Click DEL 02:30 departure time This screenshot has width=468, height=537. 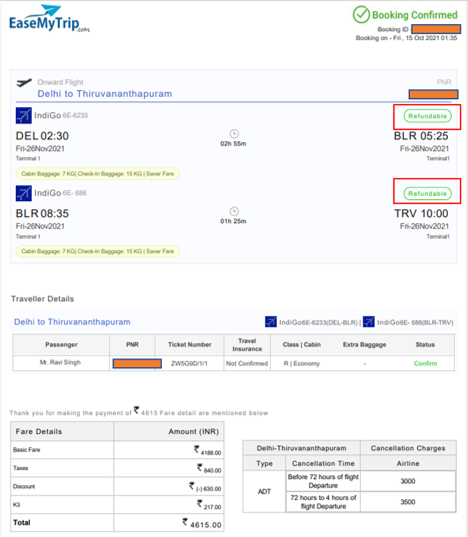tap(42, 136)
